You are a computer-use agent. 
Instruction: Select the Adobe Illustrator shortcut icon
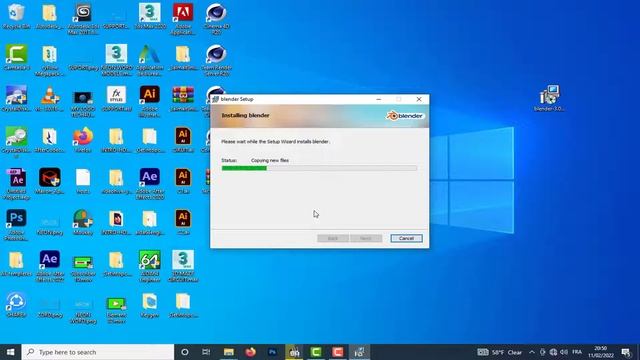[150, 101]
